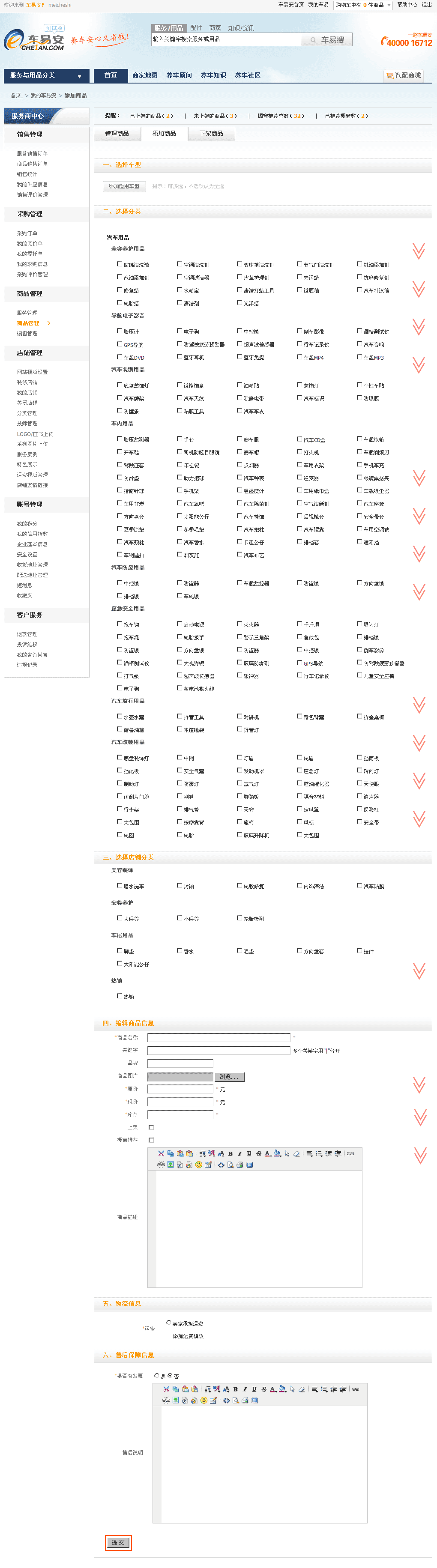Select 是 radio for 是否有发票
Screen dimensions: 437x1568
156,1376
